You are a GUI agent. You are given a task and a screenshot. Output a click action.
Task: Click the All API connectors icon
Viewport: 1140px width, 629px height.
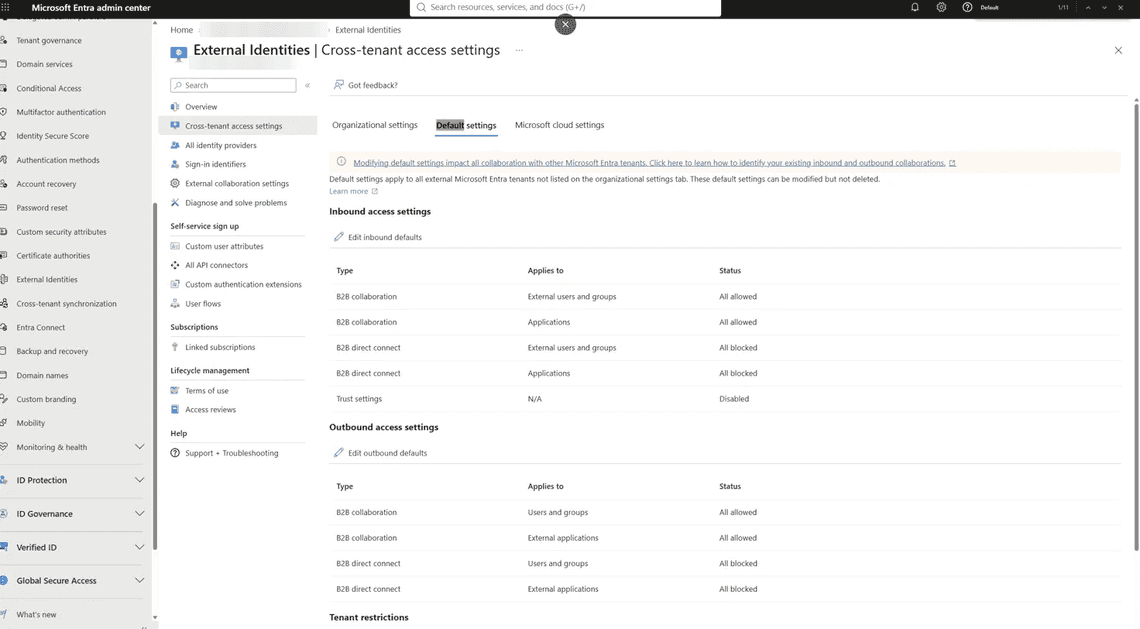[175, 265]
